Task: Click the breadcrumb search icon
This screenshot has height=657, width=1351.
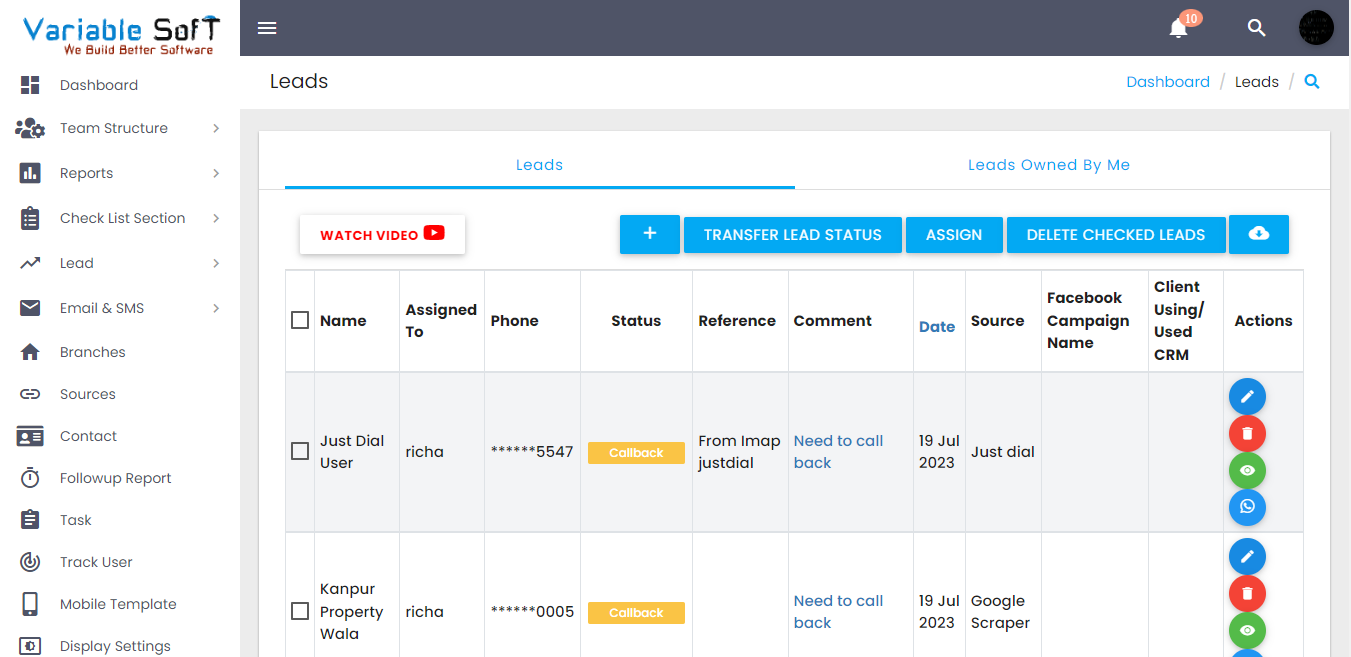Action: pos(1312,82)
